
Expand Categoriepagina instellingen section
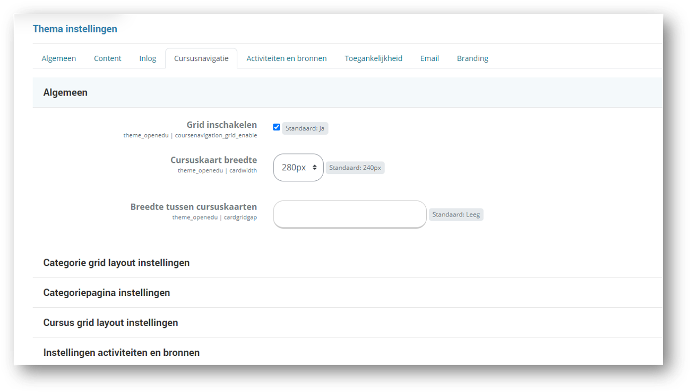pyautogui.click(x=106, y=293)
